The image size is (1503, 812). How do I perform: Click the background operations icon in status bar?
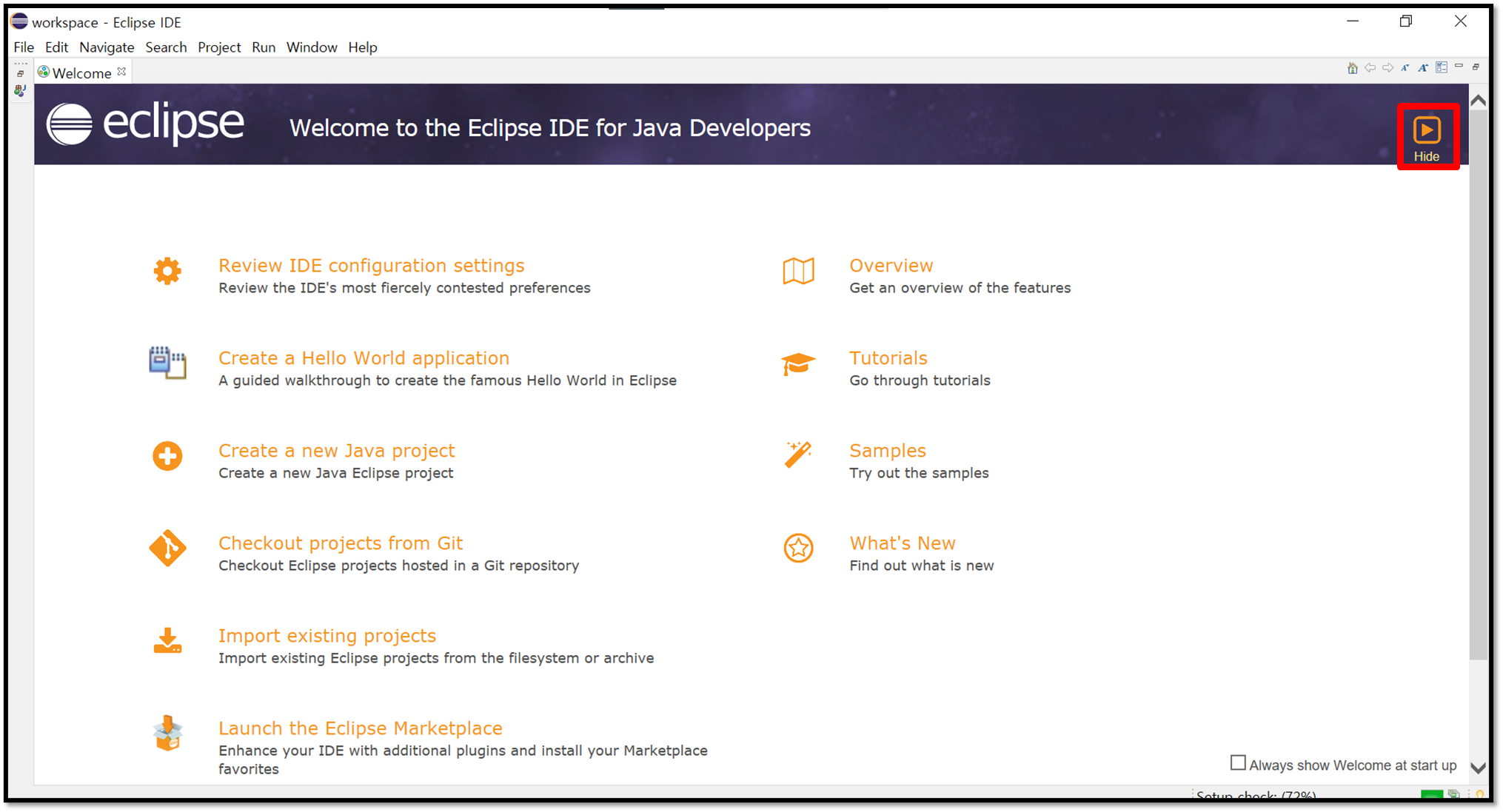[x=1454, y=795]
